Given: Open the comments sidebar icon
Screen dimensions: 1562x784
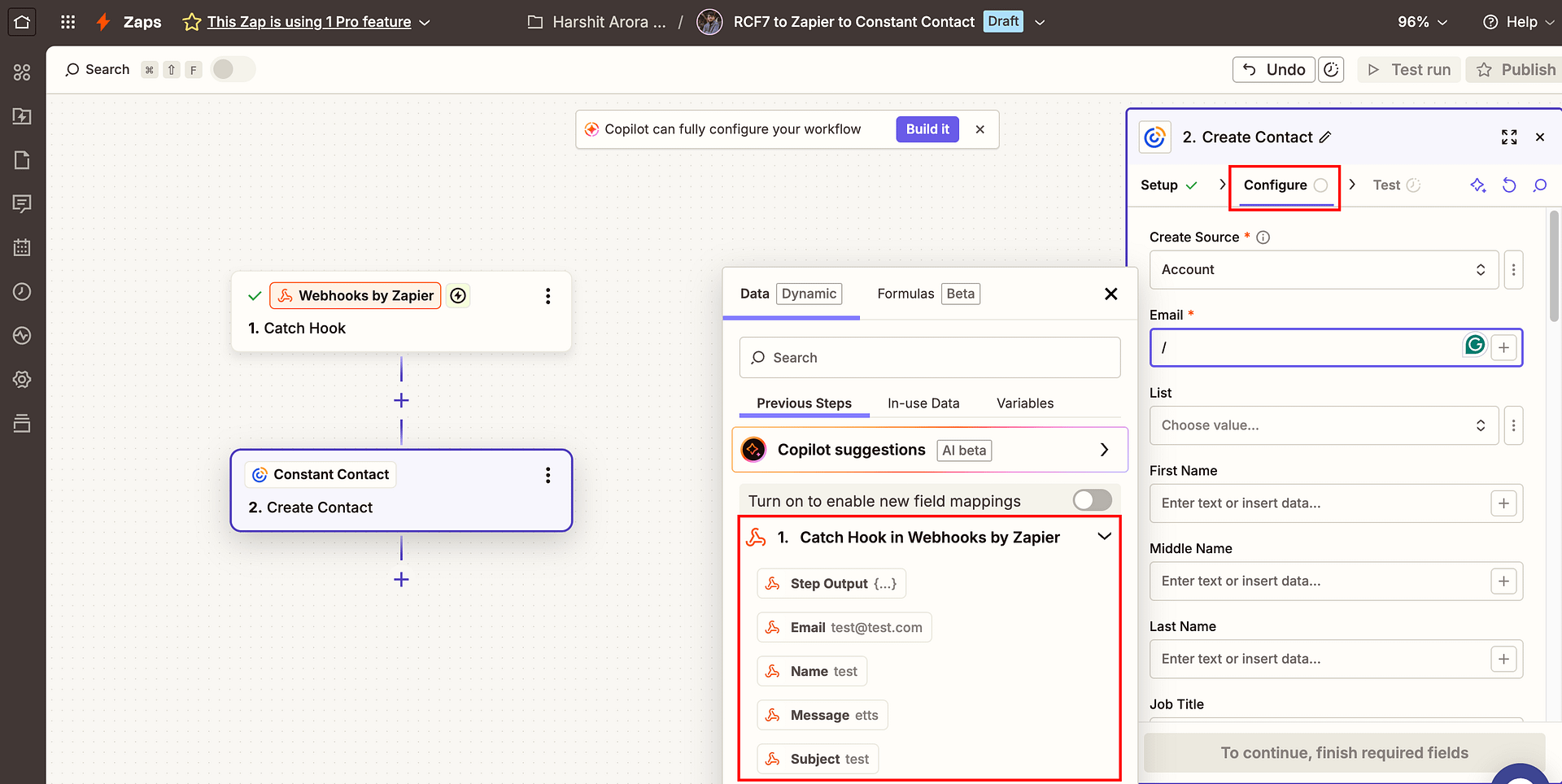Looking at the screenshot, I should point(22,203).
